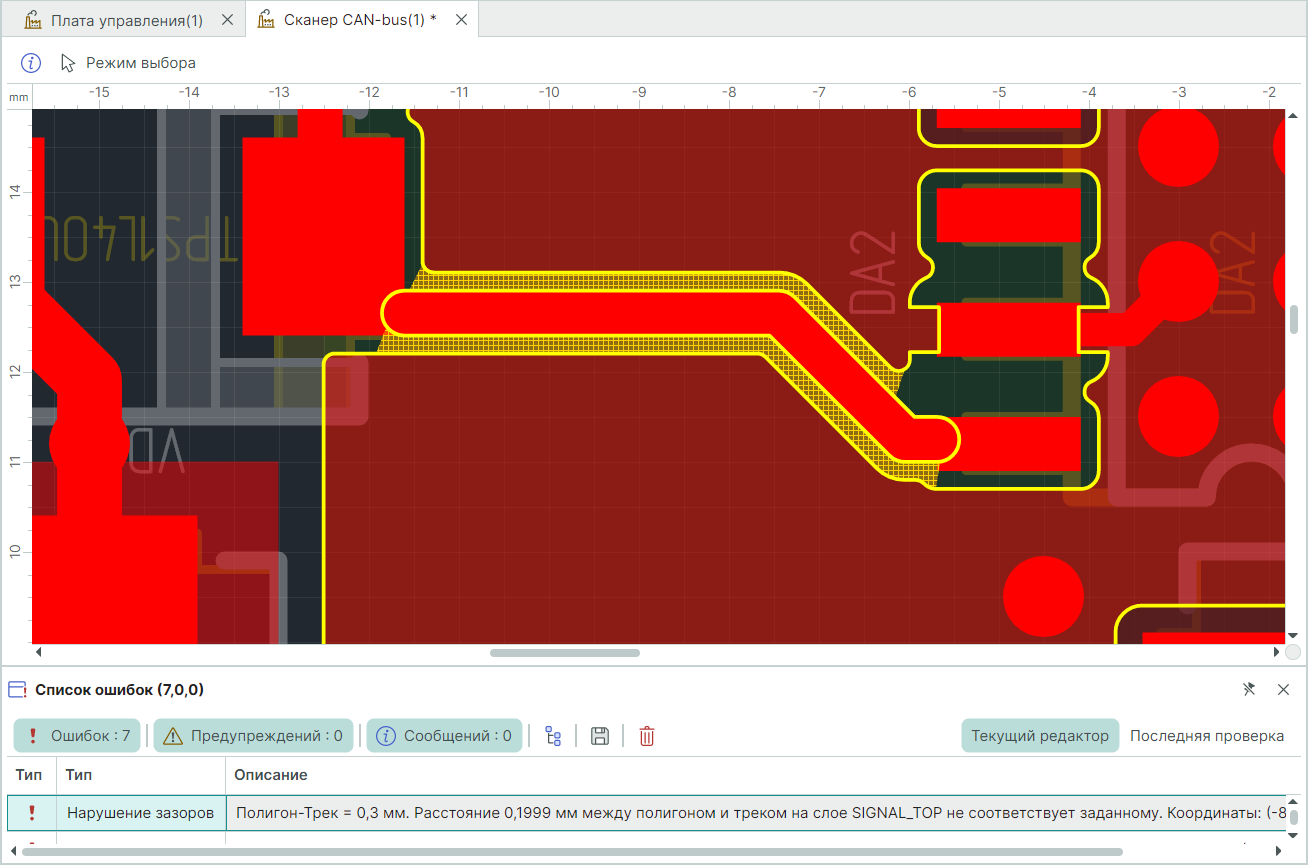Save the error list with the floppy icon
Image resolution: width=1308 pixels, height=865 pixels.
pos(600,736)
